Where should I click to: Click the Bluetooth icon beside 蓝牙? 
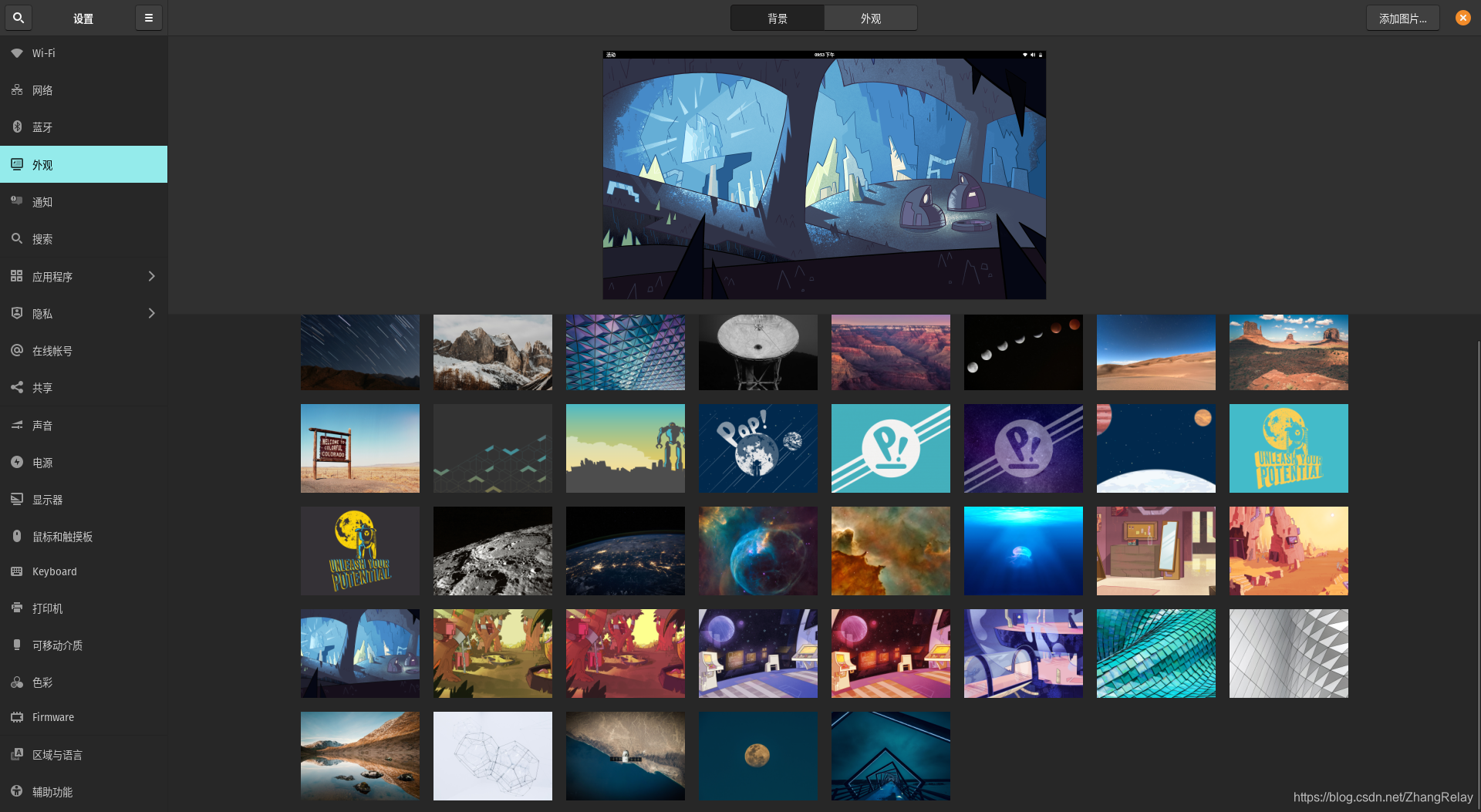click(x=17, y=126)
